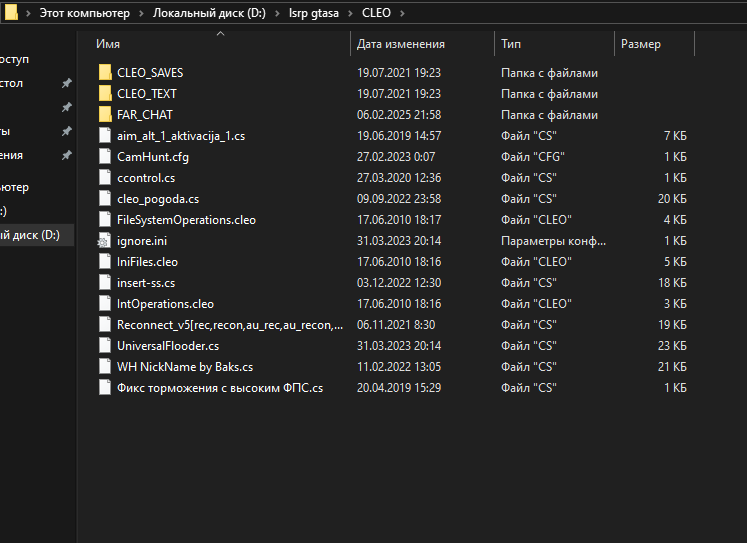Select the cleo_pogoda.cs file name
Image resolution: width=747 pixels, height=543 pixels.
click(157, 199)
